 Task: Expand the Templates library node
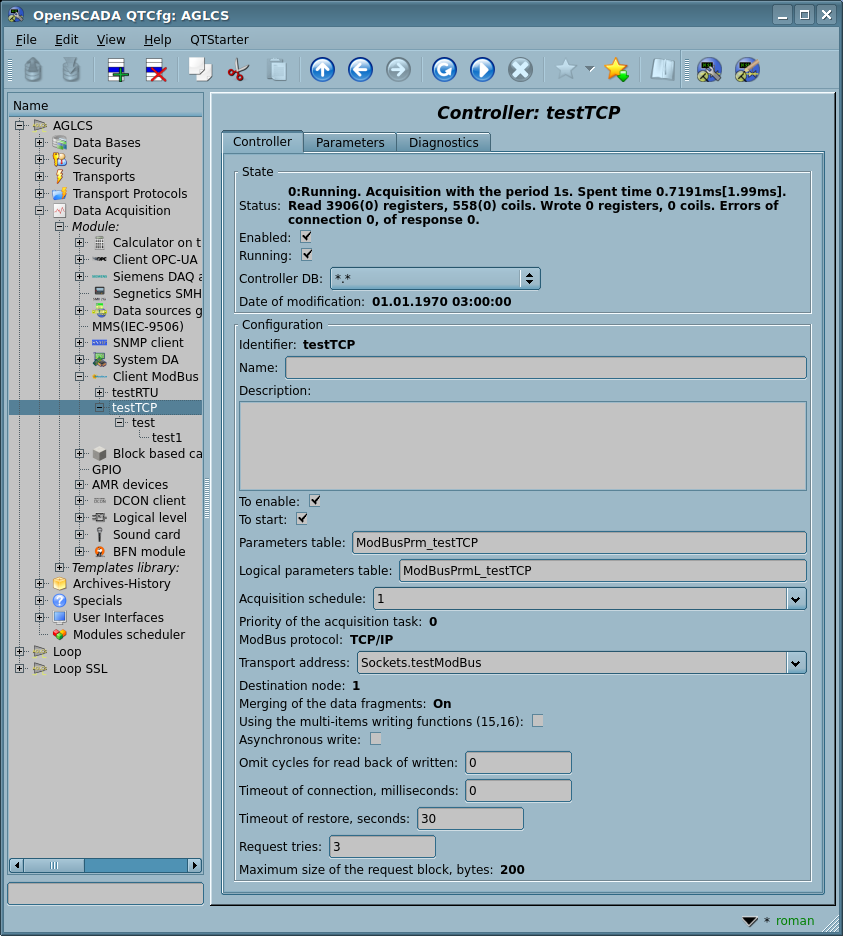59,568
